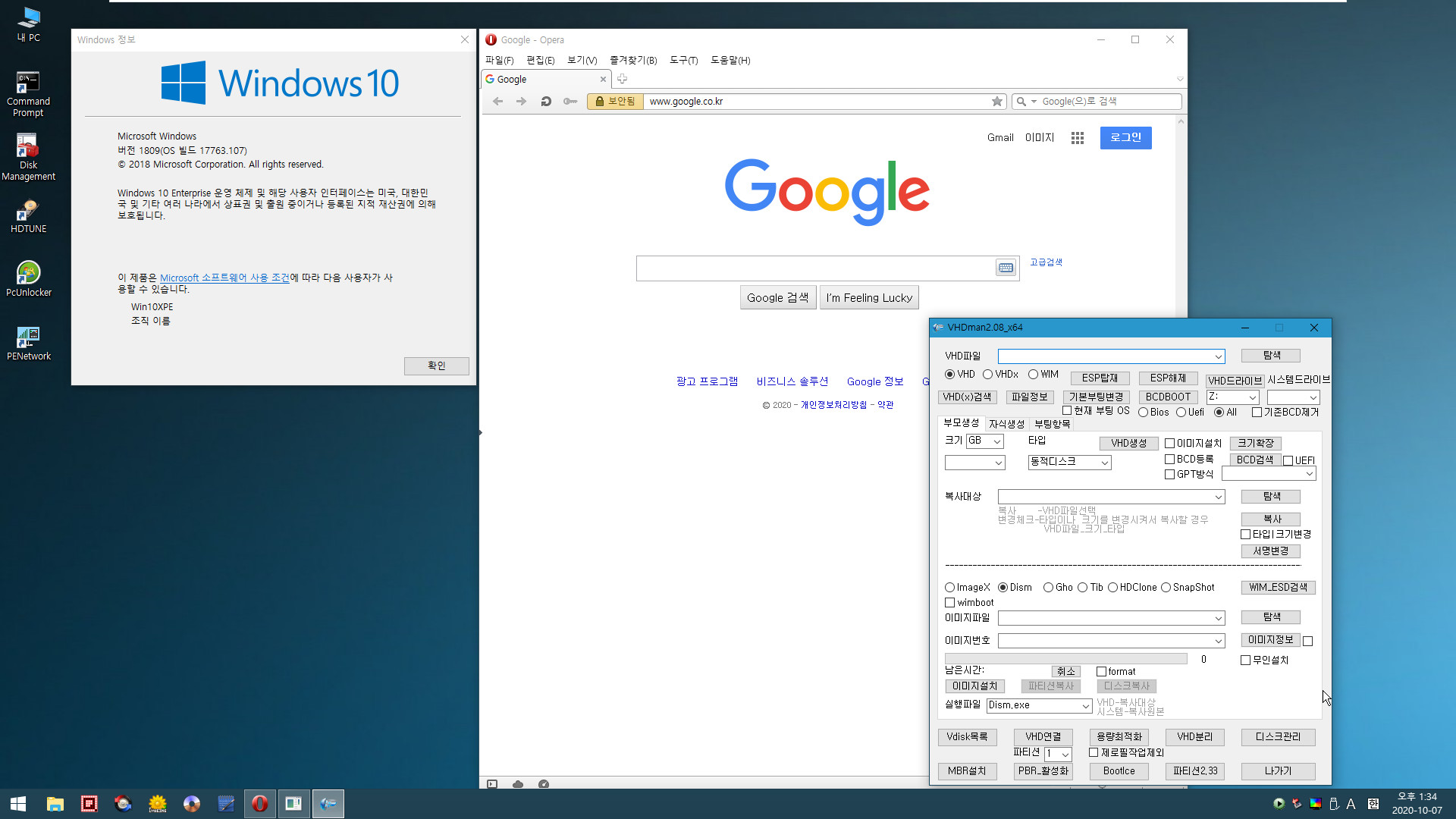Open Command Prompt desktop shortcut
The image size is (1456, 819).
tap(29, 93)
